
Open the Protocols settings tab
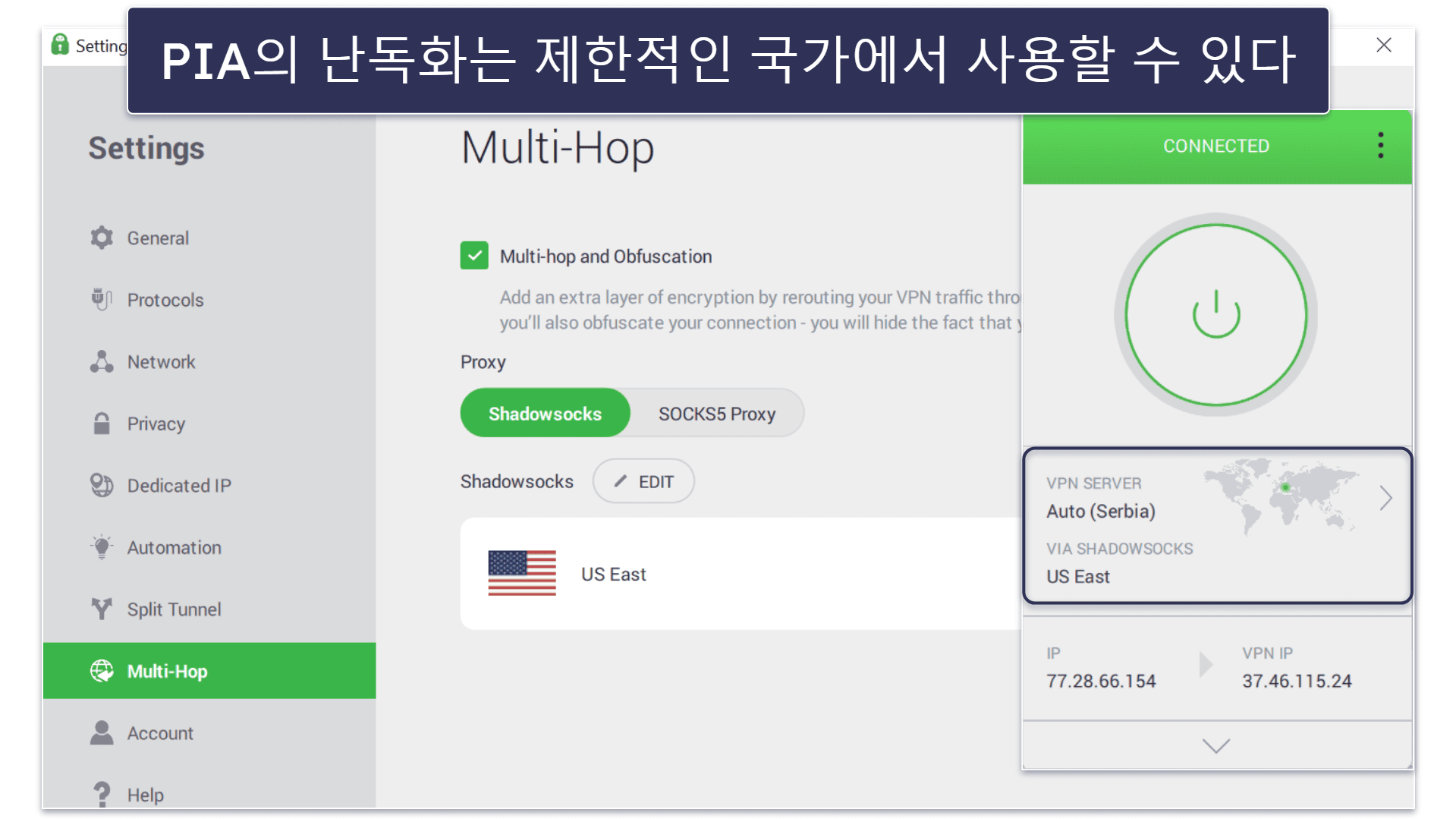click(x=209, y=300)
